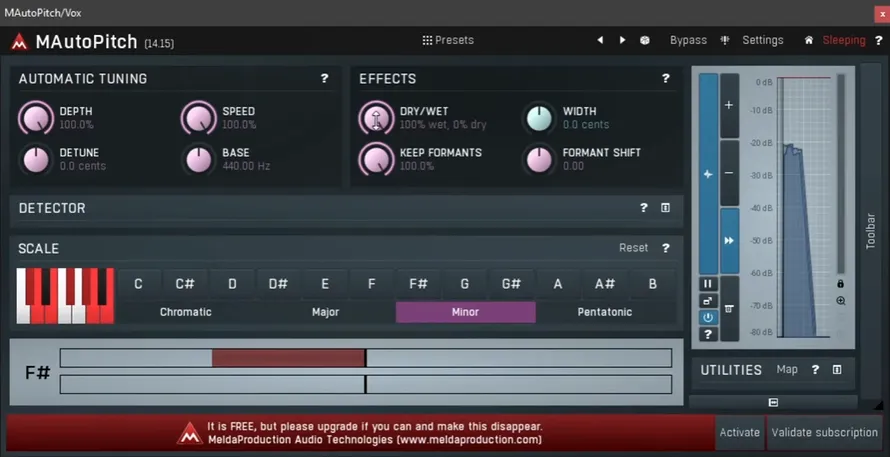Toggle note F# in the scale
This screenshot has width=890, height=457.
point(418,284)
